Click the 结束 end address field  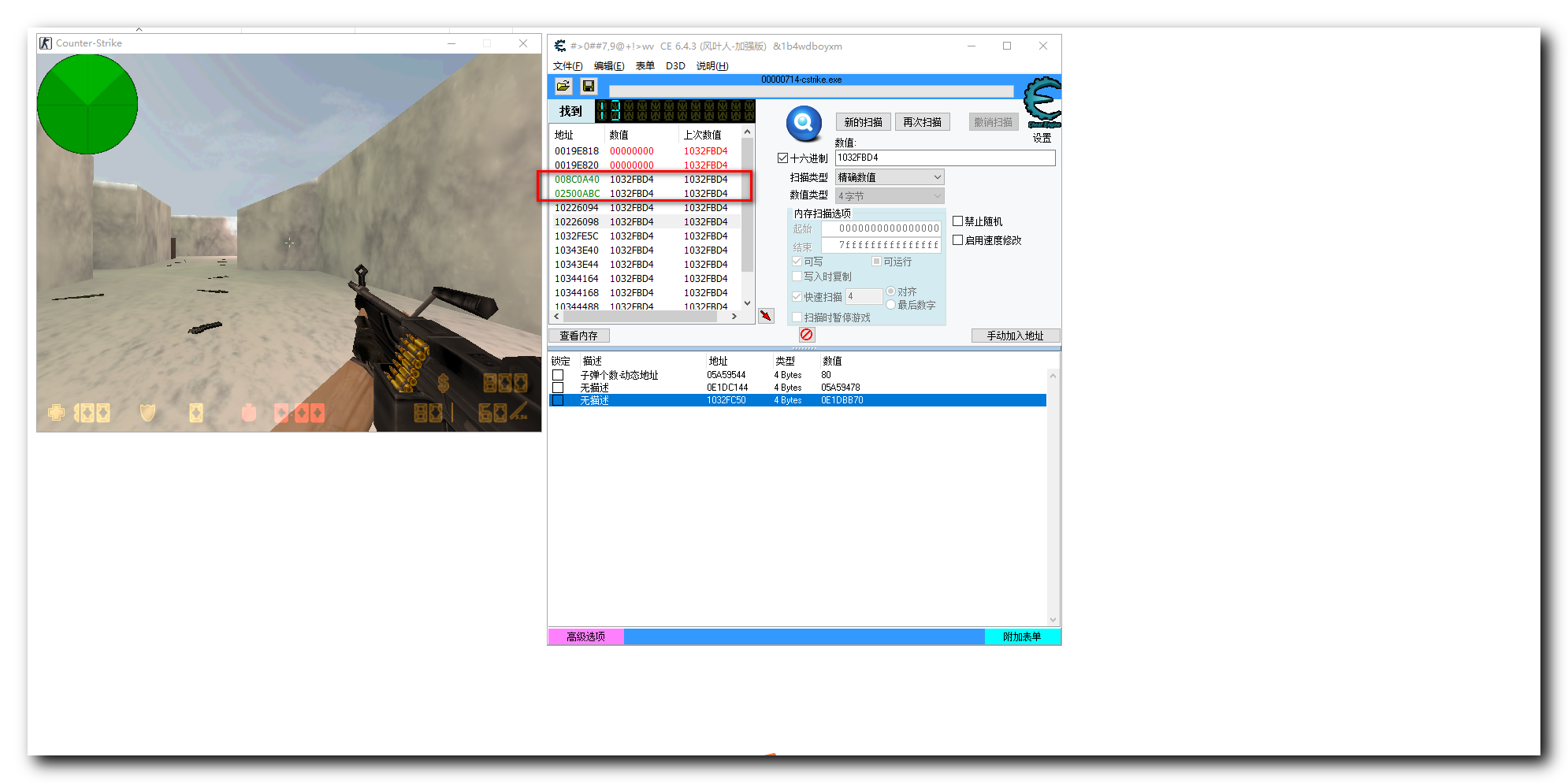[x=882, y=246]
